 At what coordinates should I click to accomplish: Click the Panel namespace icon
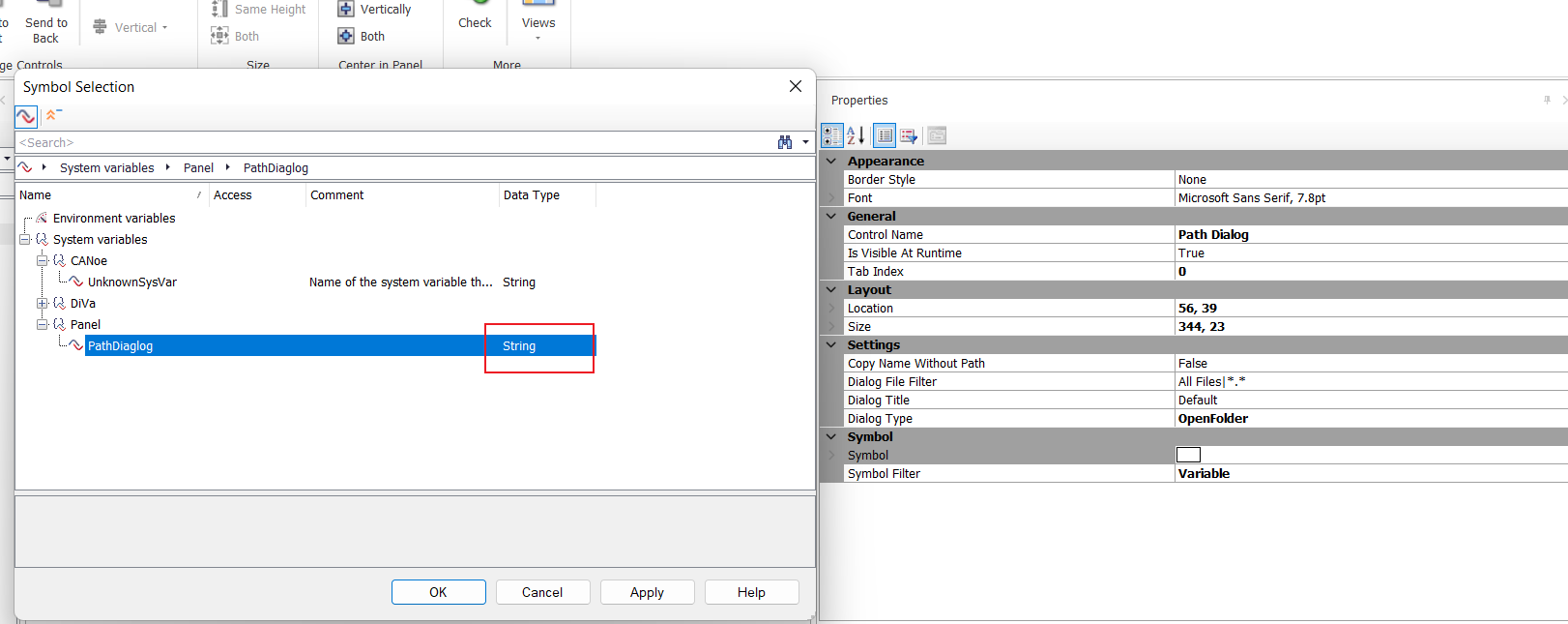pyautogui.click(x=60, y=324)
